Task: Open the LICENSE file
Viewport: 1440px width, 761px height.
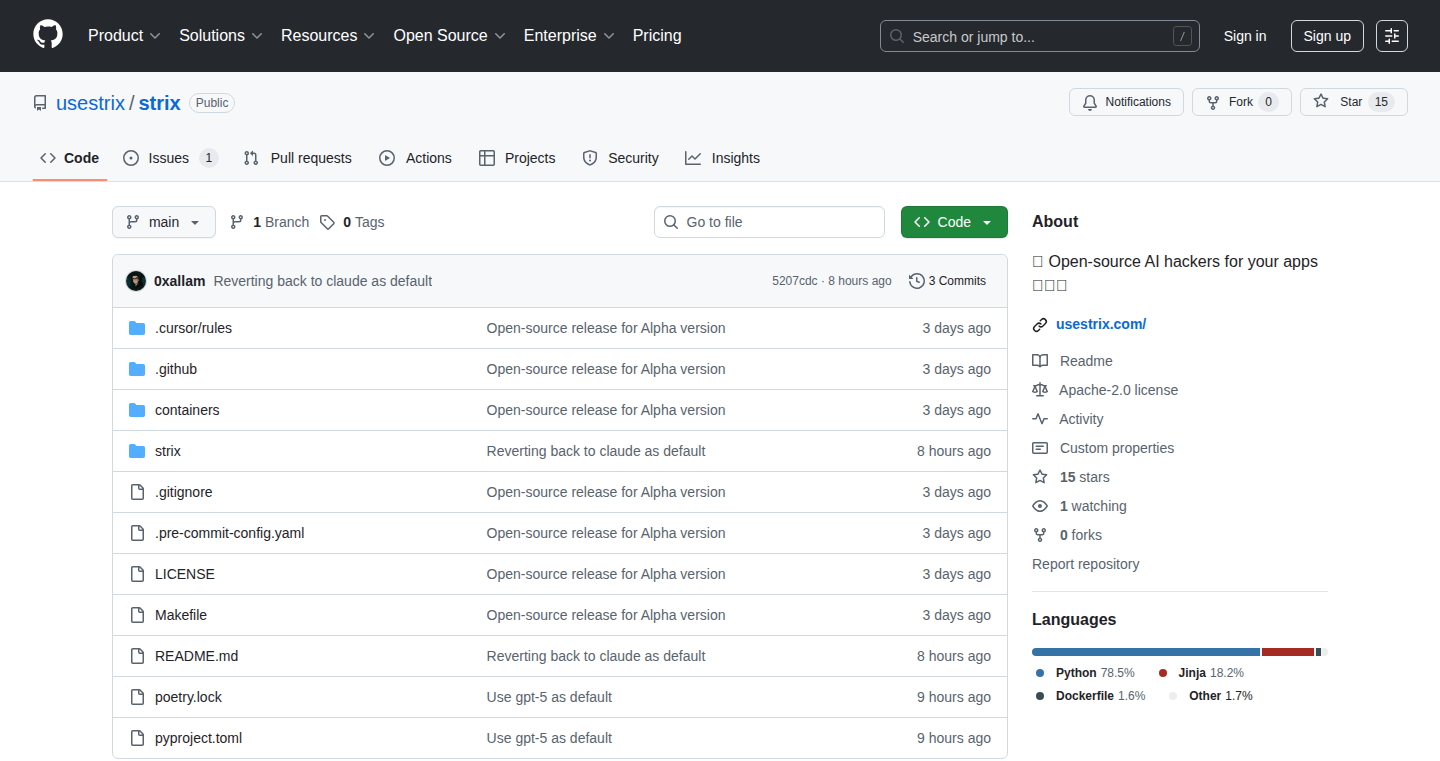Action: [x=185, y=574]
